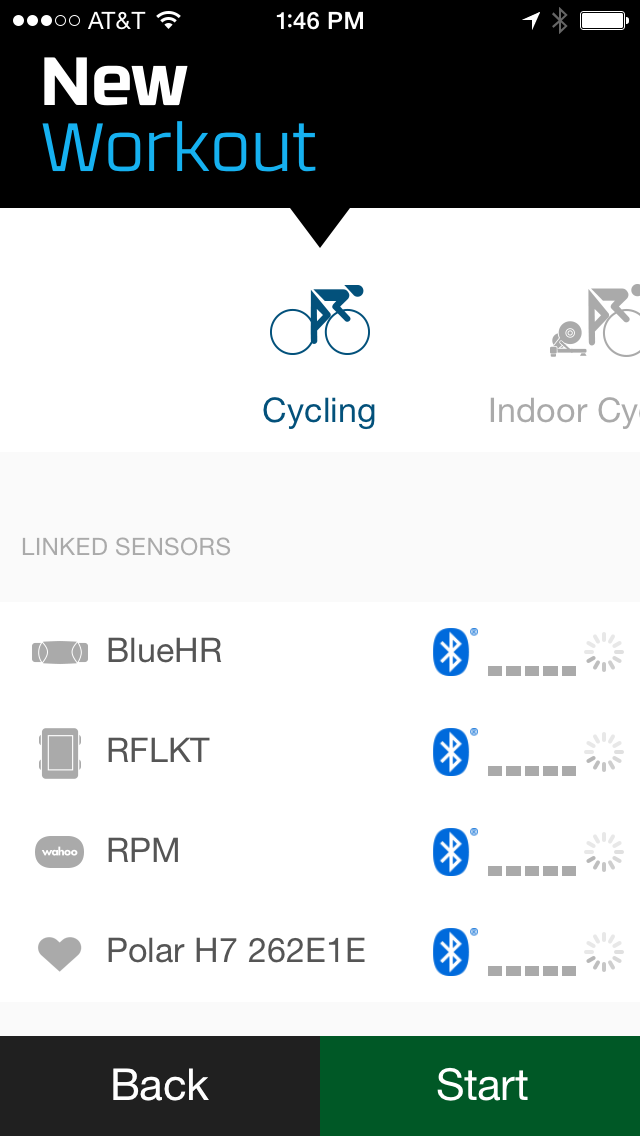
Task: Select the Cycling bicycle icon
Action: coord(320,320)
